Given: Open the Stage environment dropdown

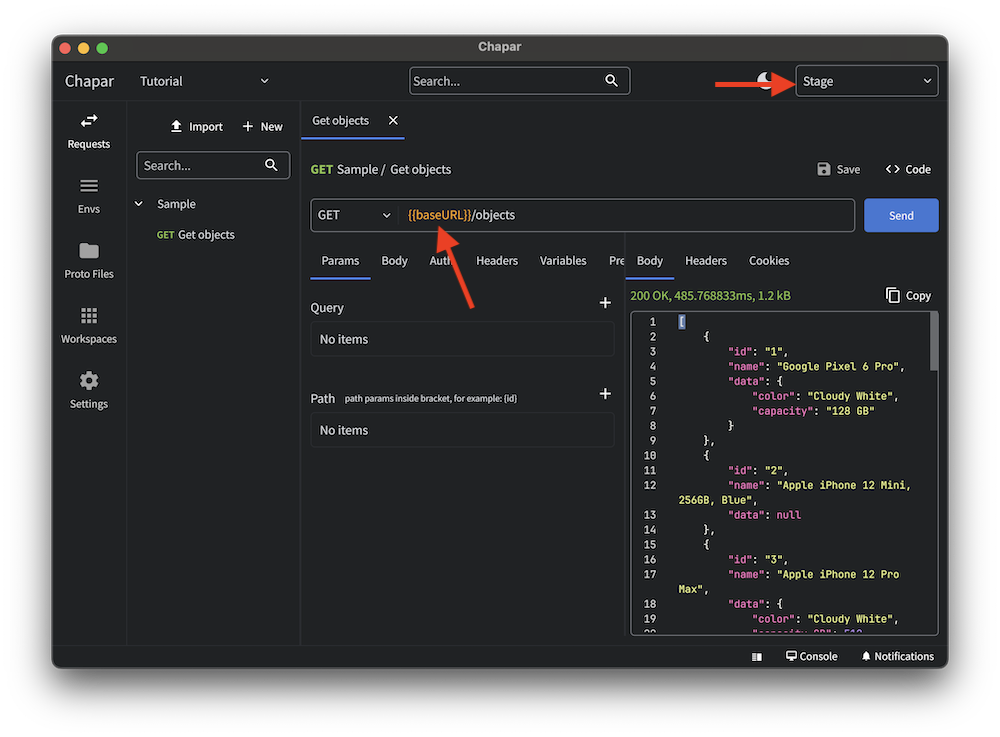Looking at the screenshot, I should coord(866,80).
